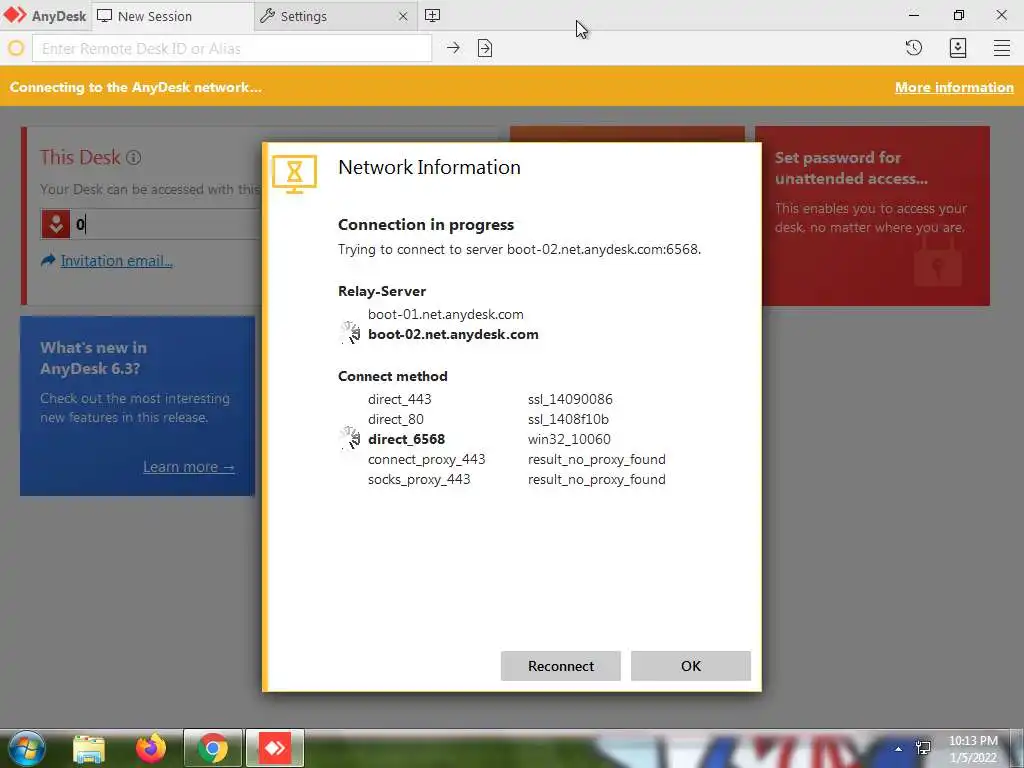
Task: Click the network tray icon
Action: point(923,748)
